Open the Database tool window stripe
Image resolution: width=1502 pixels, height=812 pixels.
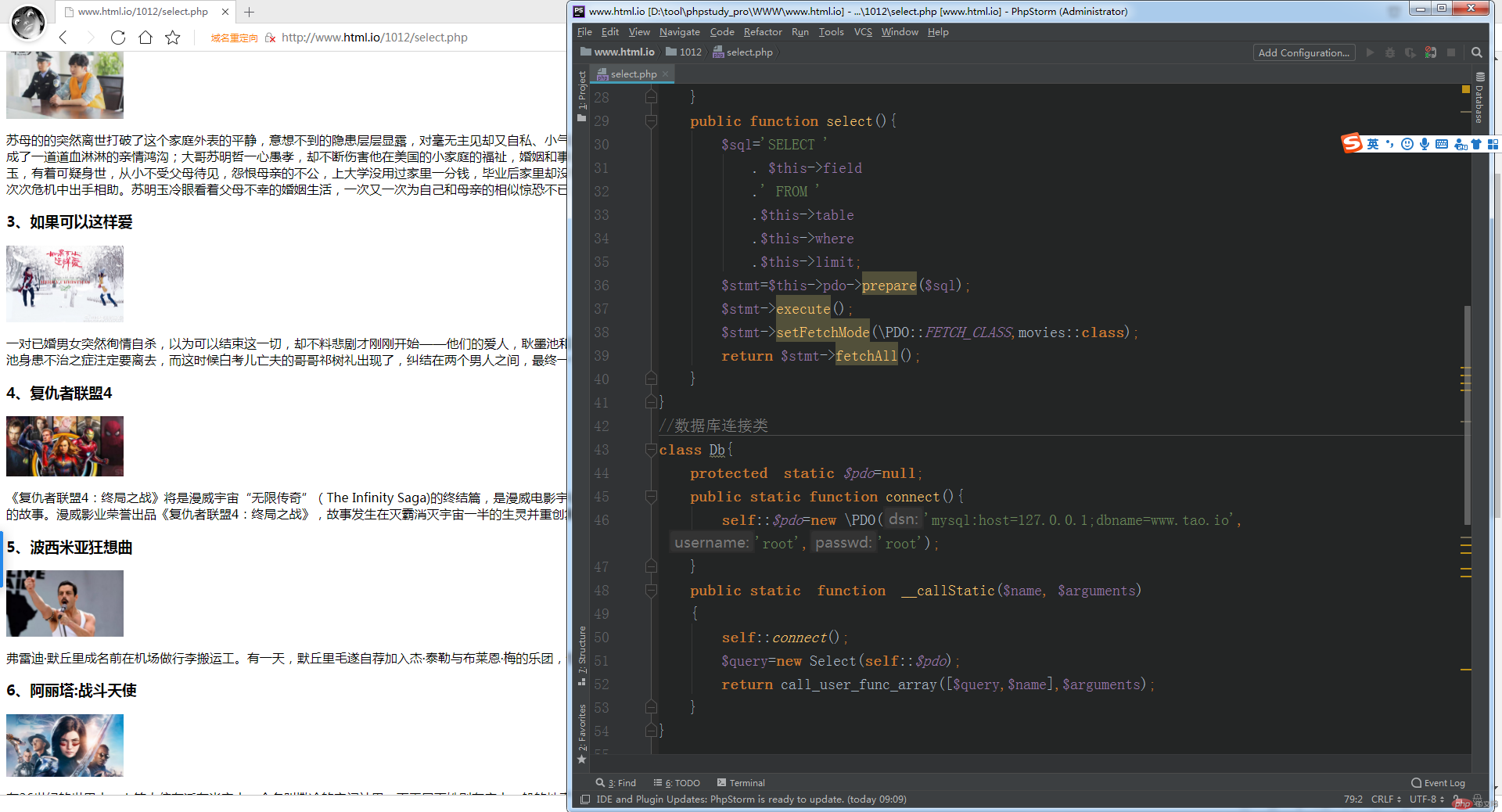click(x=1479, y=98)
